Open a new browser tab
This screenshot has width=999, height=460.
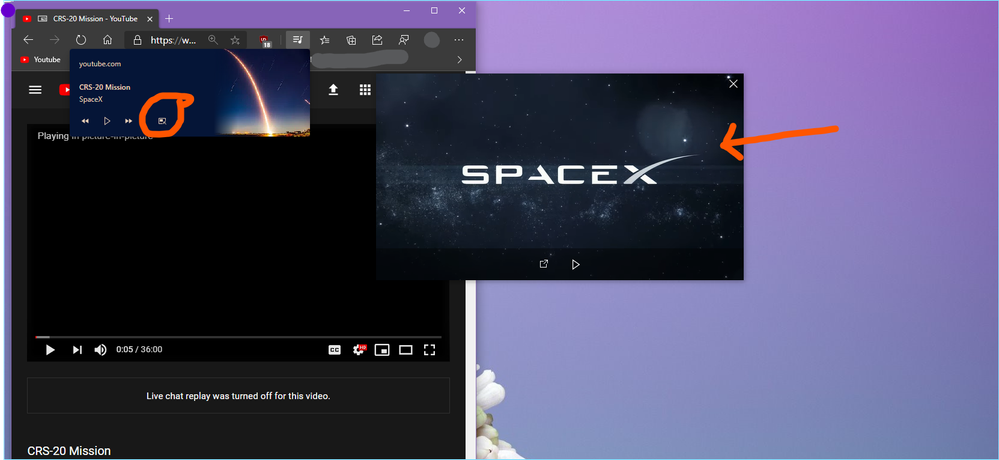[169, 18]
